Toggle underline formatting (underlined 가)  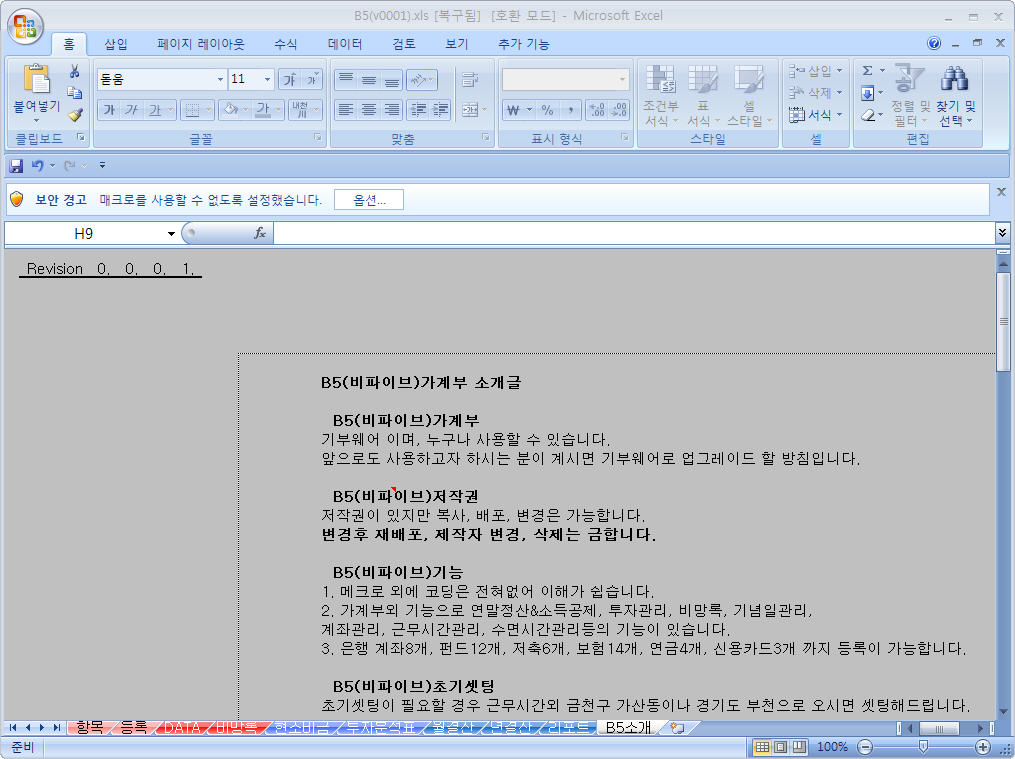pos(154,110)
